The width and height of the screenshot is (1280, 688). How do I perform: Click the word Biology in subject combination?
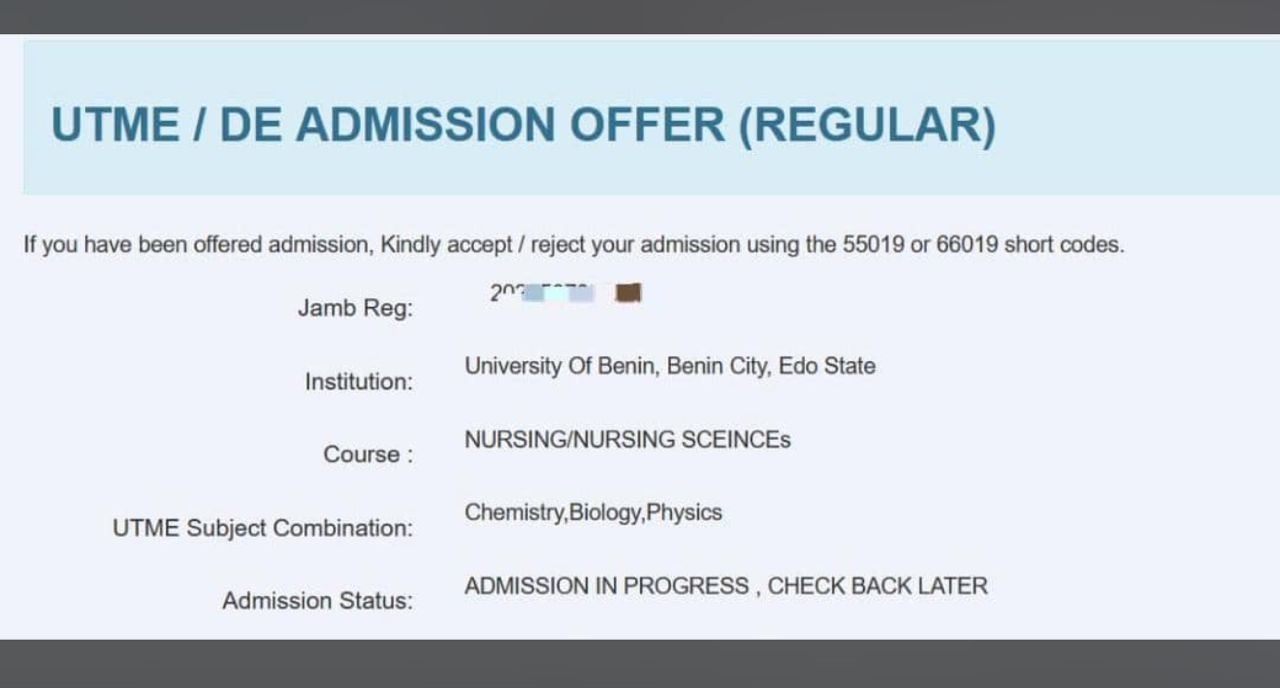point(605,513)
